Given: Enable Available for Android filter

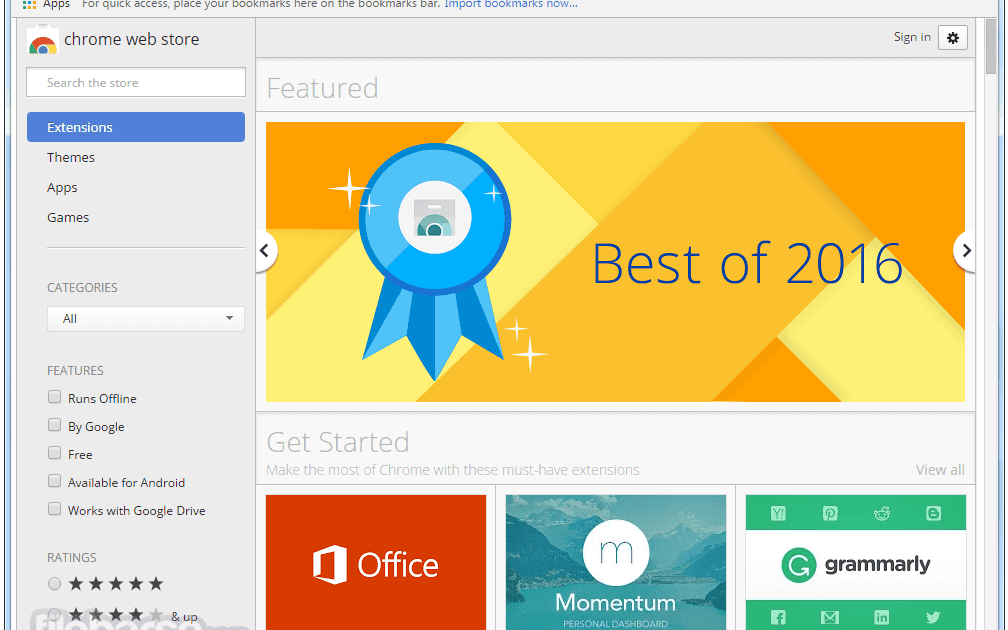Looking at the screenshot, I should point(55,481).
